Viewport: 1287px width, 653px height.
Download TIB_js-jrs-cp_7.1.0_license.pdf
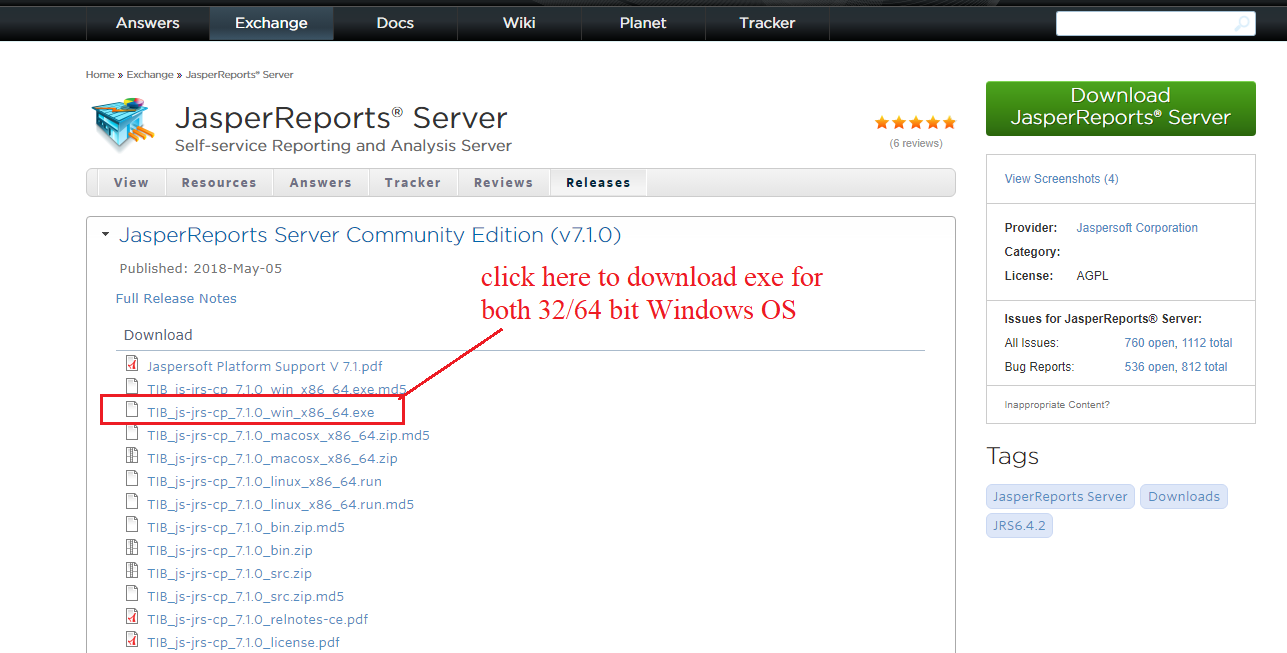coord(243,642)
